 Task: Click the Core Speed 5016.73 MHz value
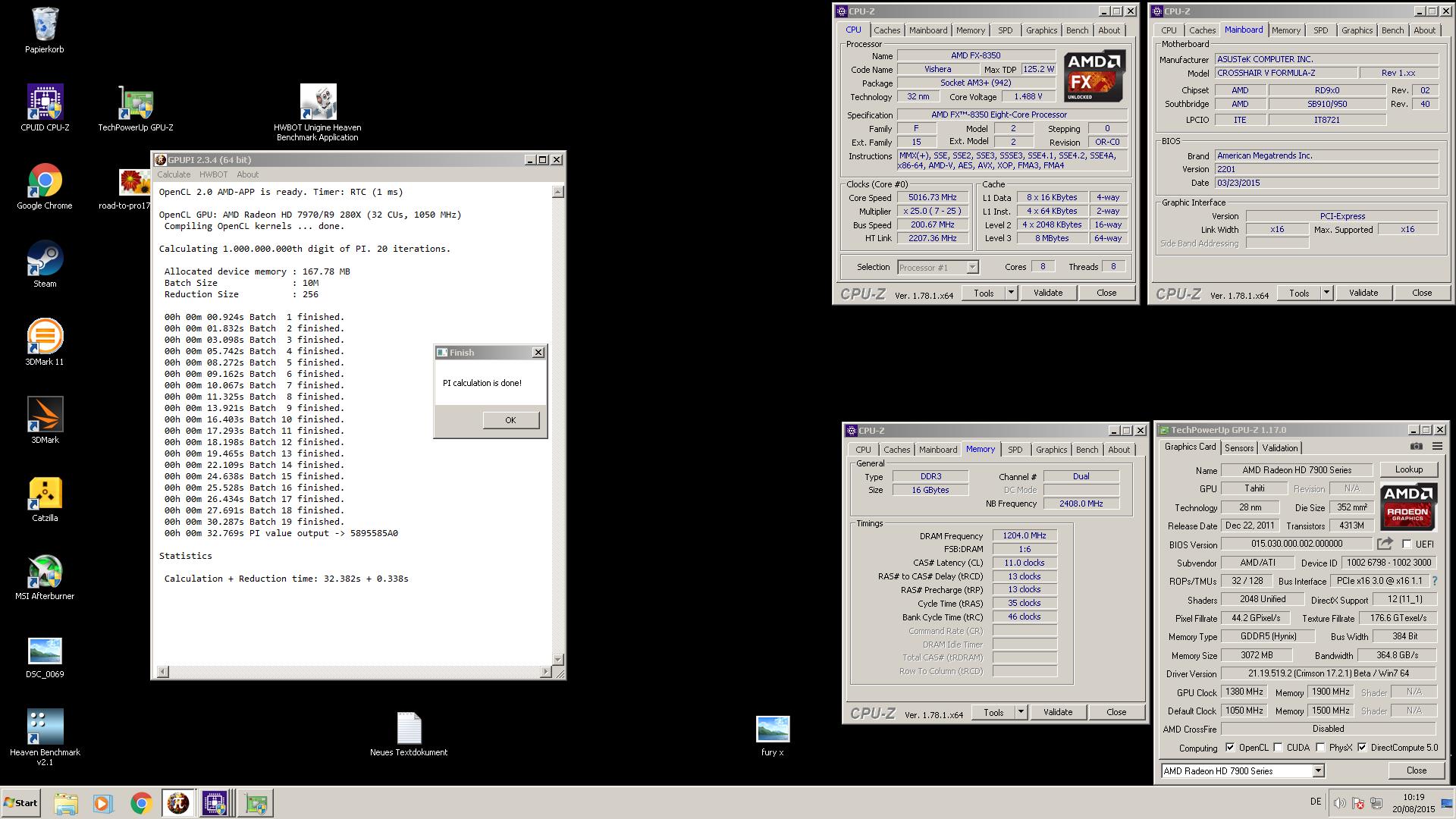933,197
